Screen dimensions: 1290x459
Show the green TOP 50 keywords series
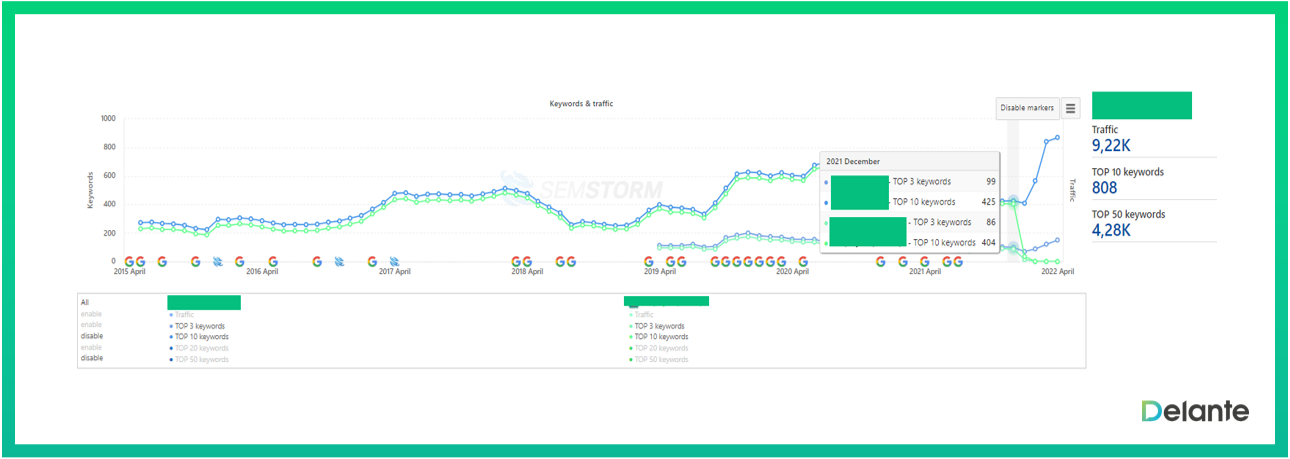[x=660, y=359]
